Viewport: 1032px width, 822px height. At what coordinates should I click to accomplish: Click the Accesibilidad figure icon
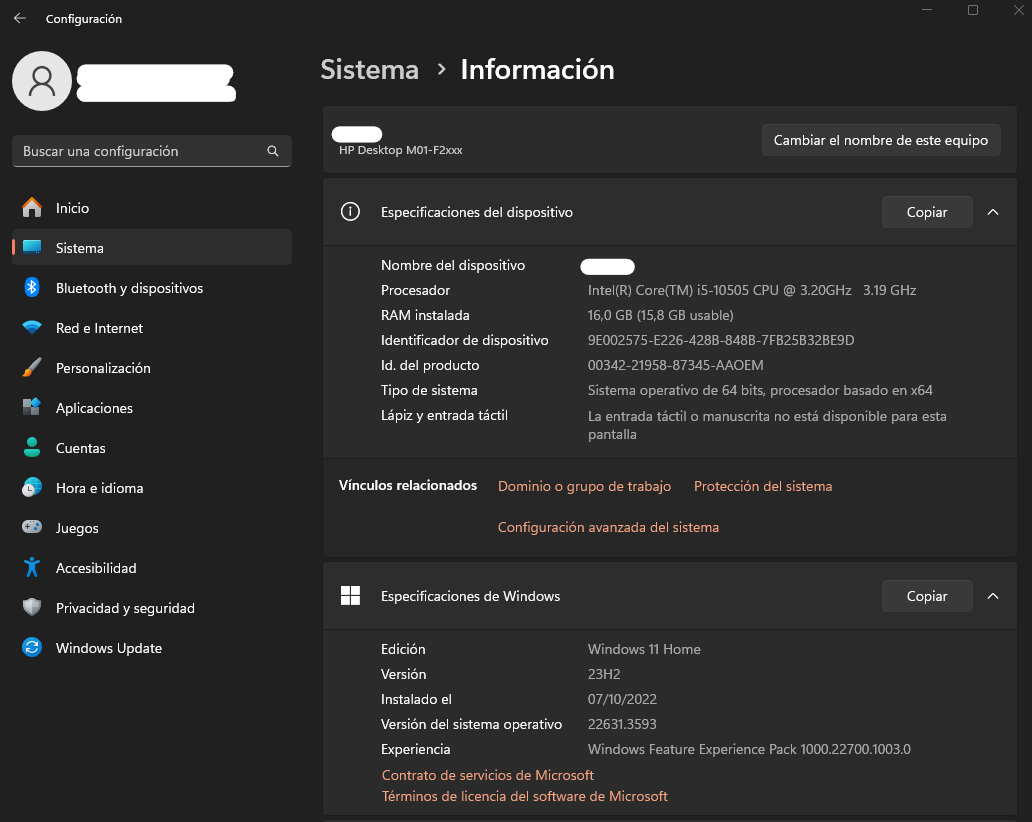click(x=32, y=567)
